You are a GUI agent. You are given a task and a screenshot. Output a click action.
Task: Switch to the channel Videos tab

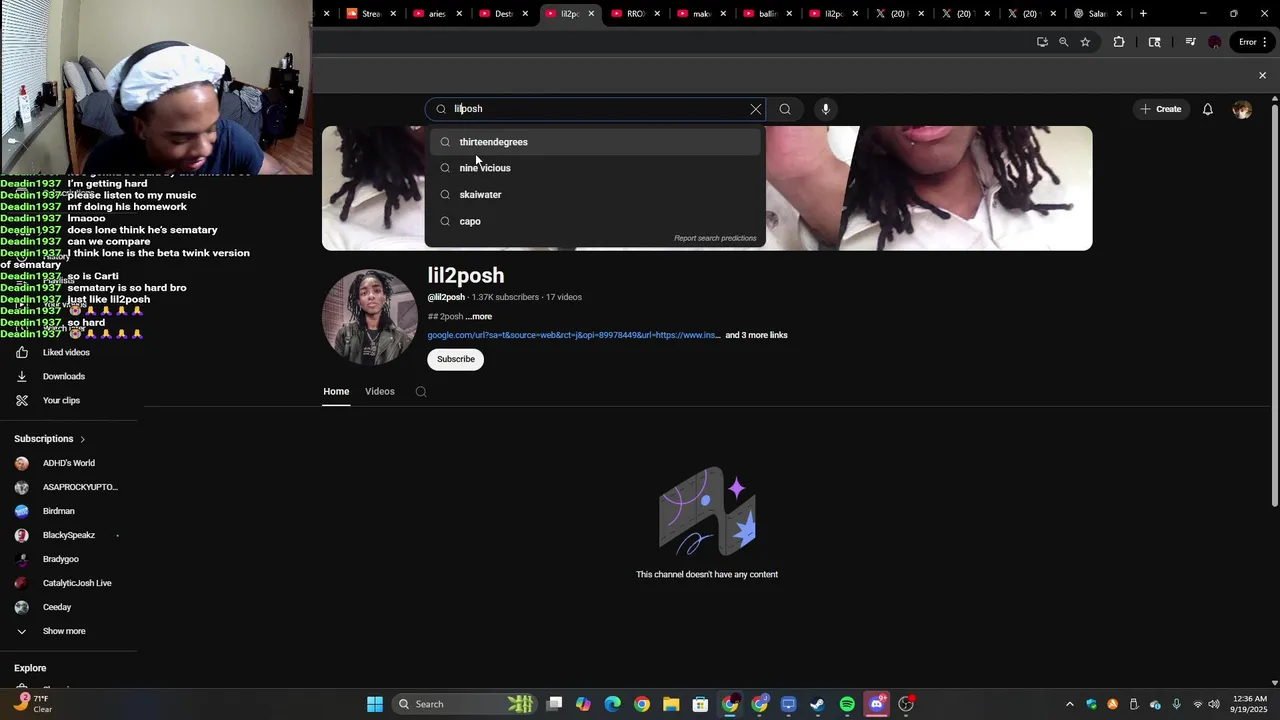(x=380, y=392)
